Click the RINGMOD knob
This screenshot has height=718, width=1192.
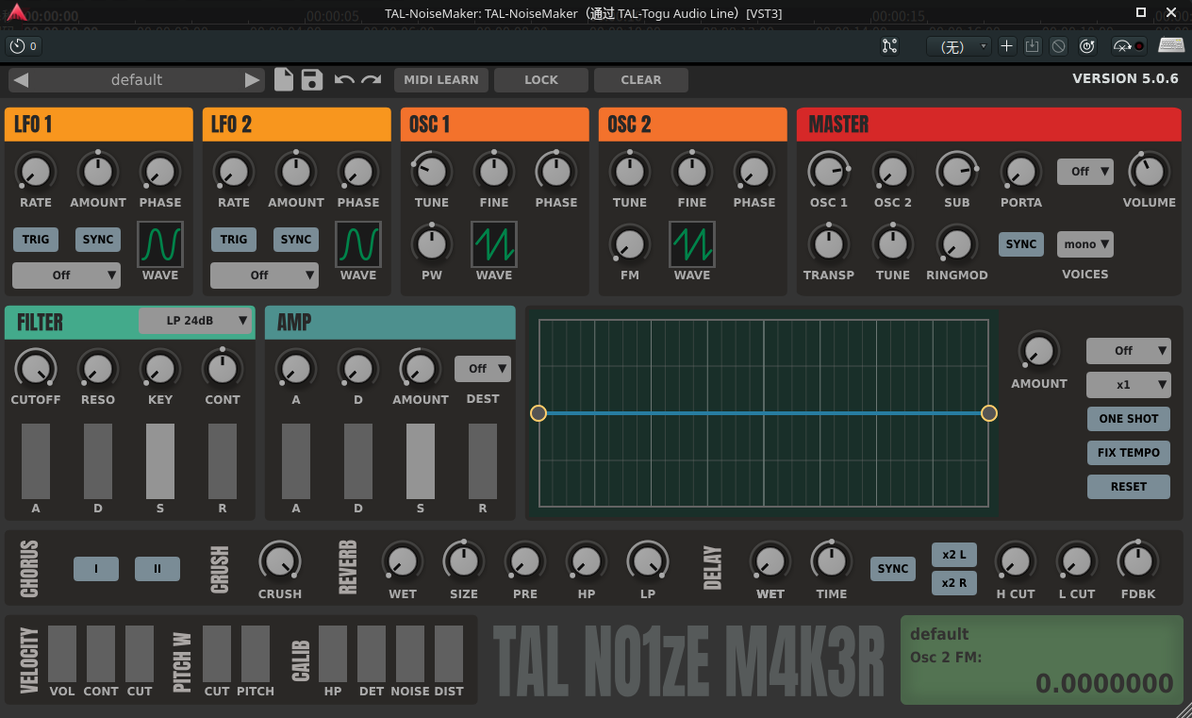[x=956, y=244]
